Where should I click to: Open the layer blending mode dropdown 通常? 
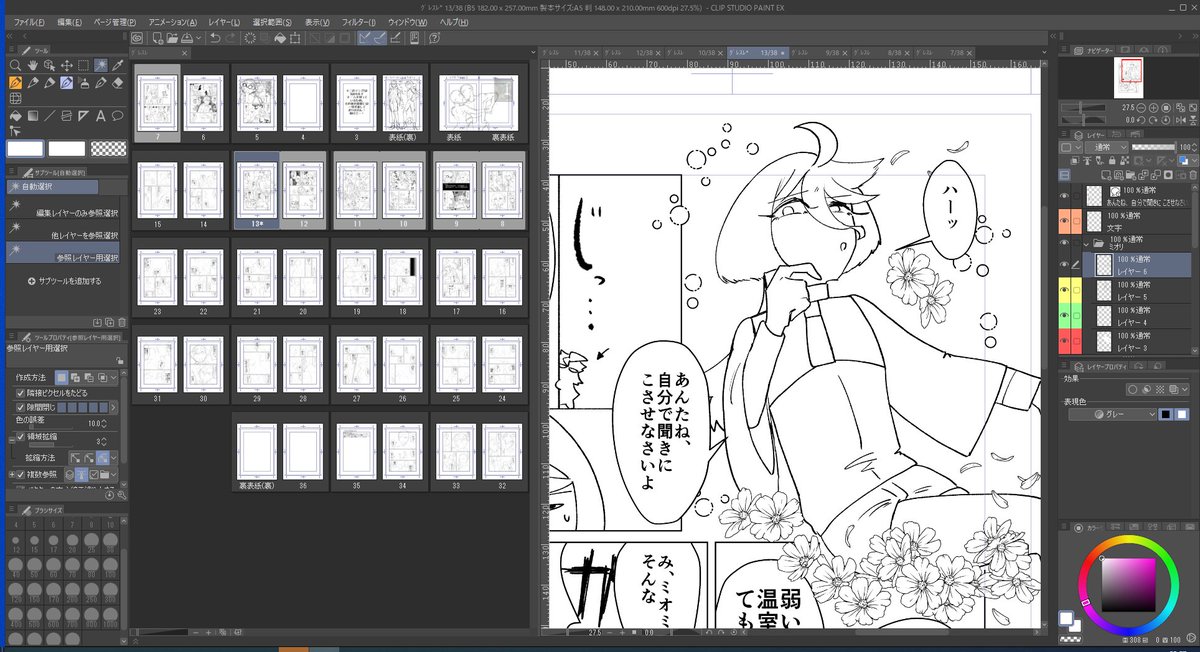point(1107,147)
